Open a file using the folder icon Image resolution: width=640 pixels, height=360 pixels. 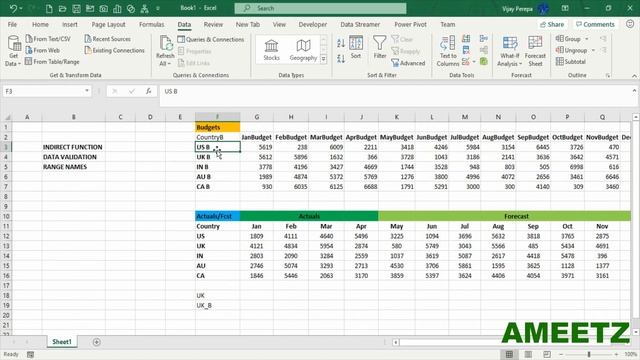(x=62, y=8)
